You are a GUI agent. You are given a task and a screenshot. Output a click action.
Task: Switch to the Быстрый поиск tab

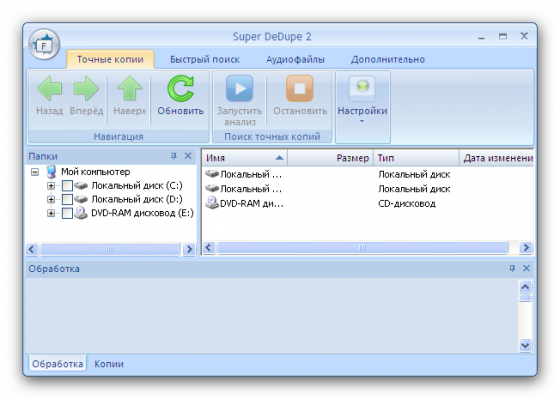205,59
